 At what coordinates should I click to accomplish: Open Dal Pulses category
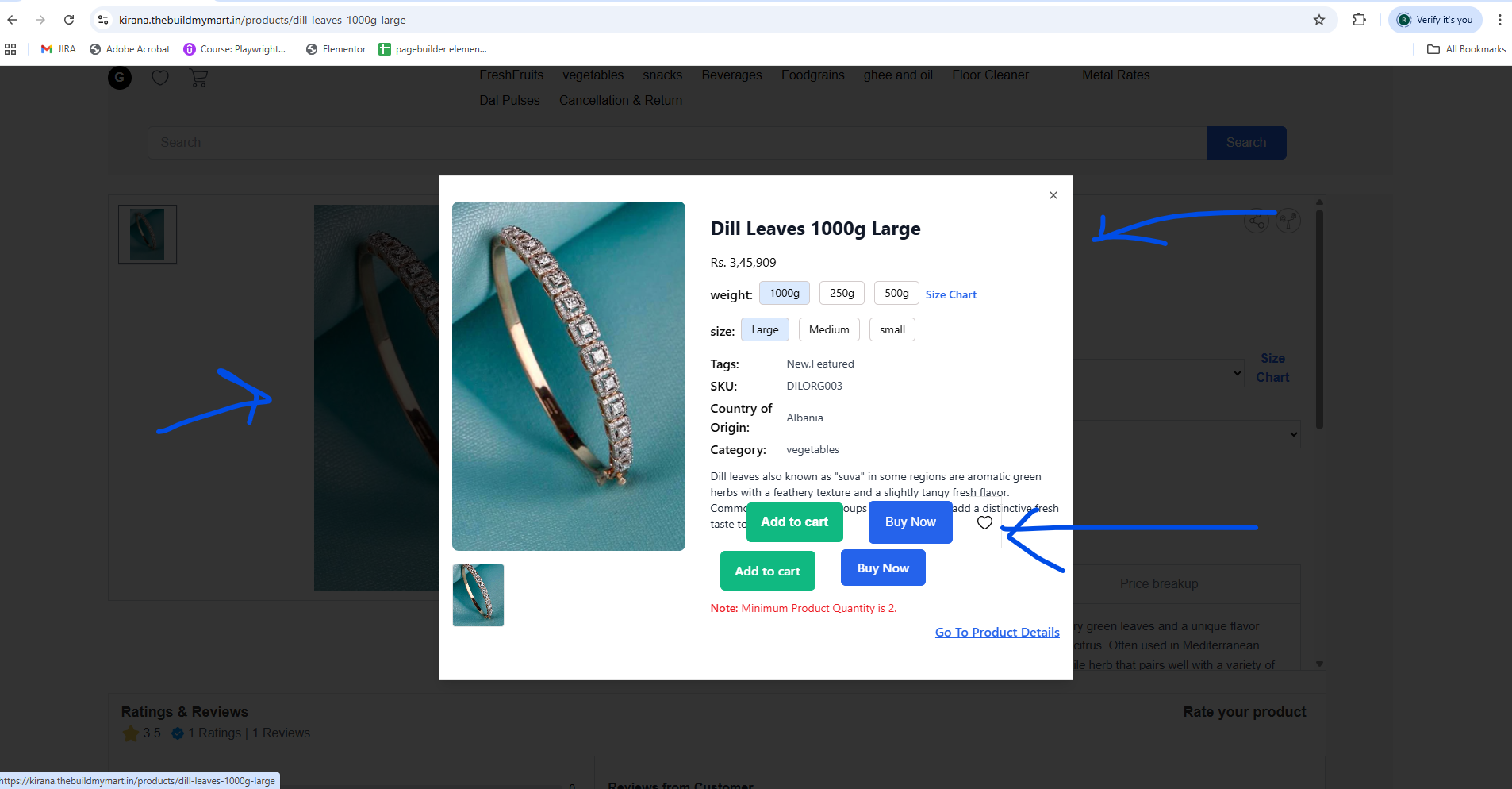509,101
